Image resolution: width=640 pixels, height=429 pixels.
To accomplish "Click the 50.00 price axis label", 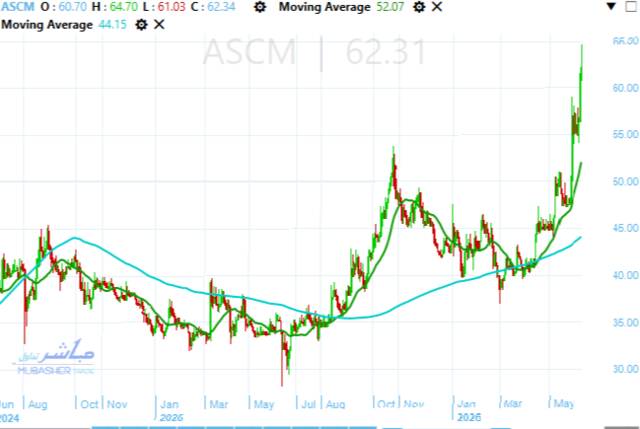I will [625, 181].
